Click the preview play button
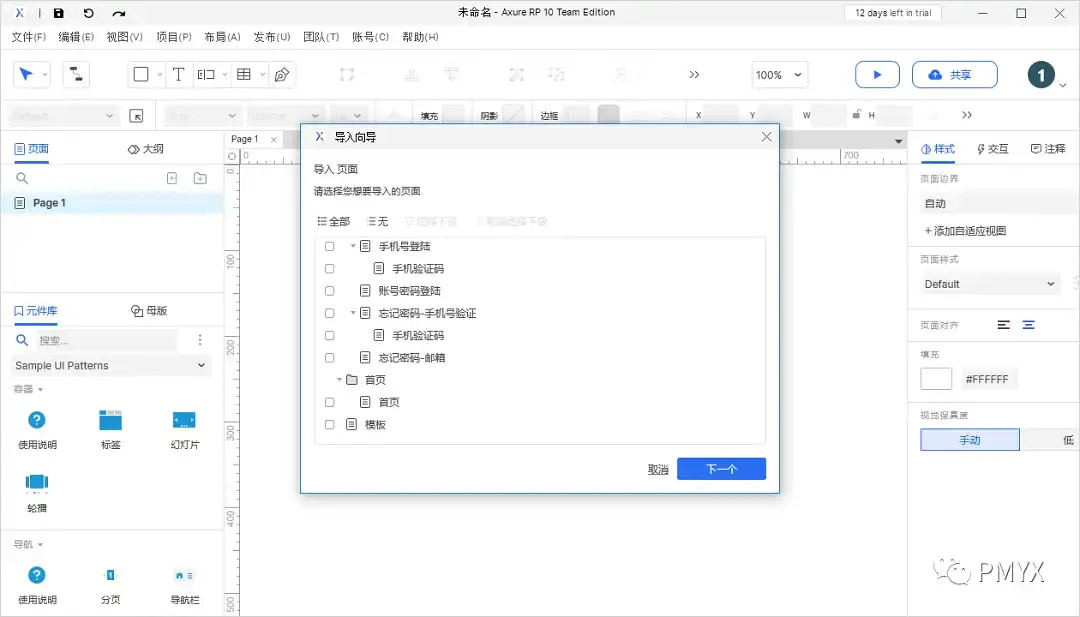This screenshot has height=617, width=1080. [877, 74]
